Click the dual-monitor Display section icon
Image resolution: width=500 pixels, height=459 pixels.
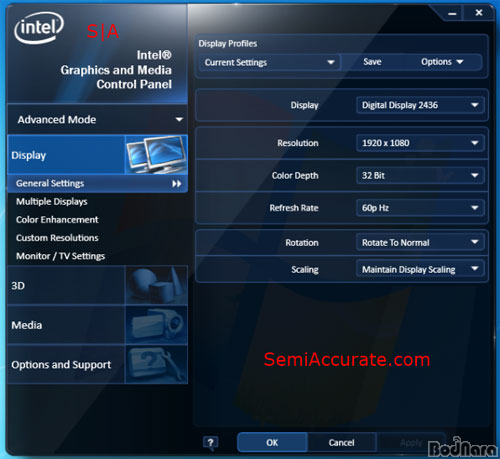pos(156,155)
